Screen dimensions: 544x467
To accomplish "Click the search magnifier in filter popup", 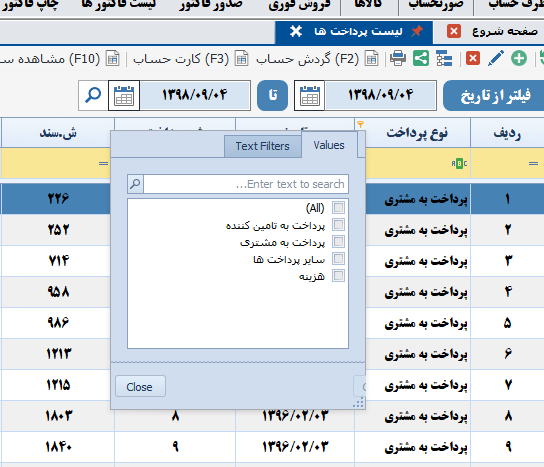I will pyautogui.click(x=135, y=184).
